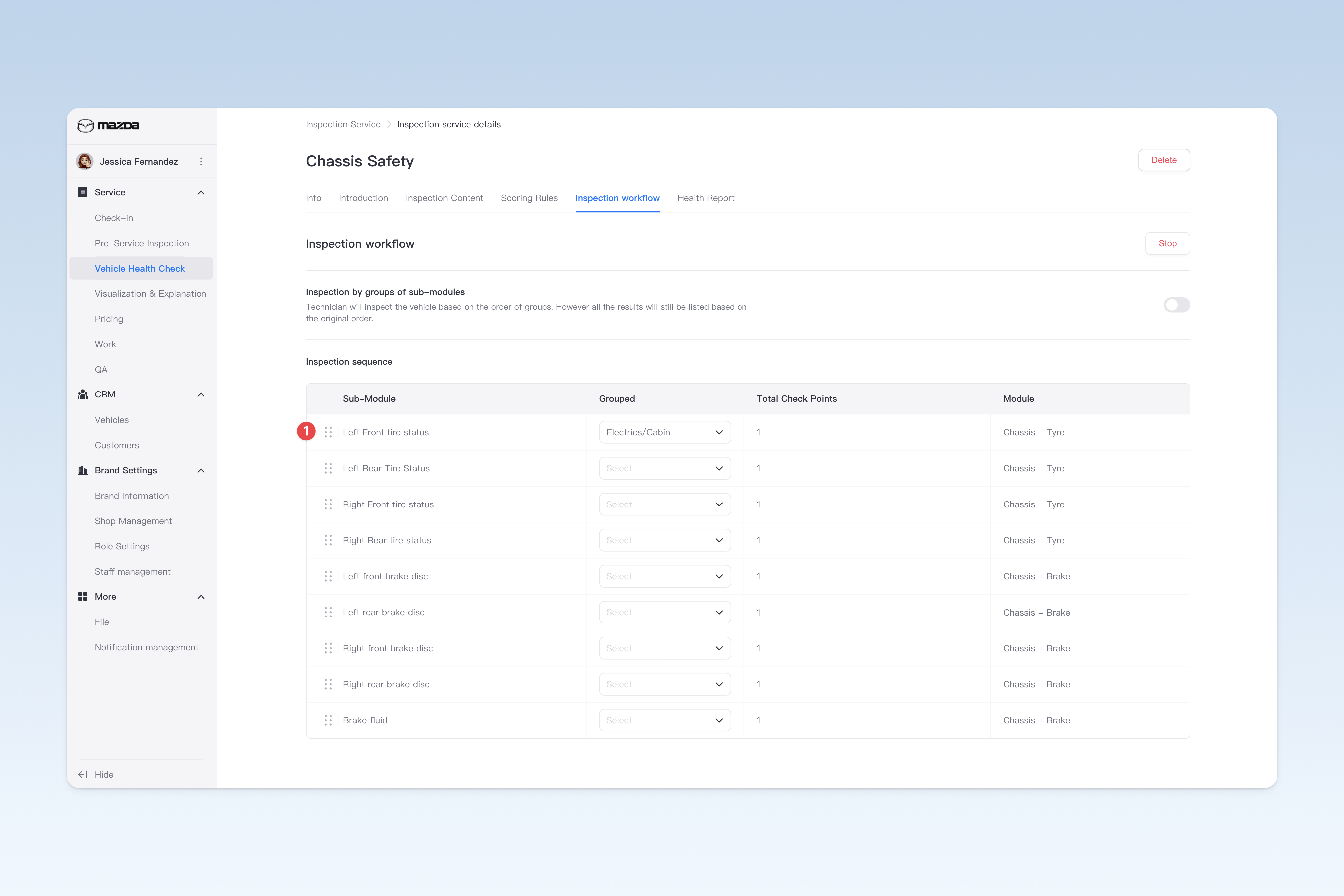Click Jessica Fernandez's avatar
Image resolution: width=1344 pixels, height=896 pixels.
tap(85, 161)
